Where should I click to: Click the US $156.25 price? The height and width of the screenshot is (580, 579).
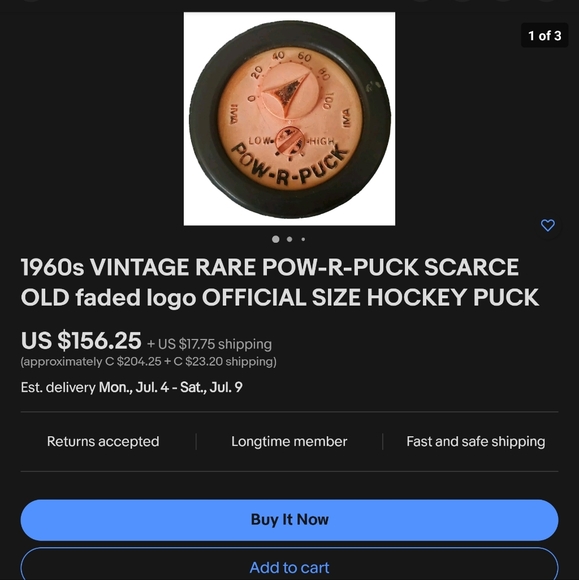81,340
